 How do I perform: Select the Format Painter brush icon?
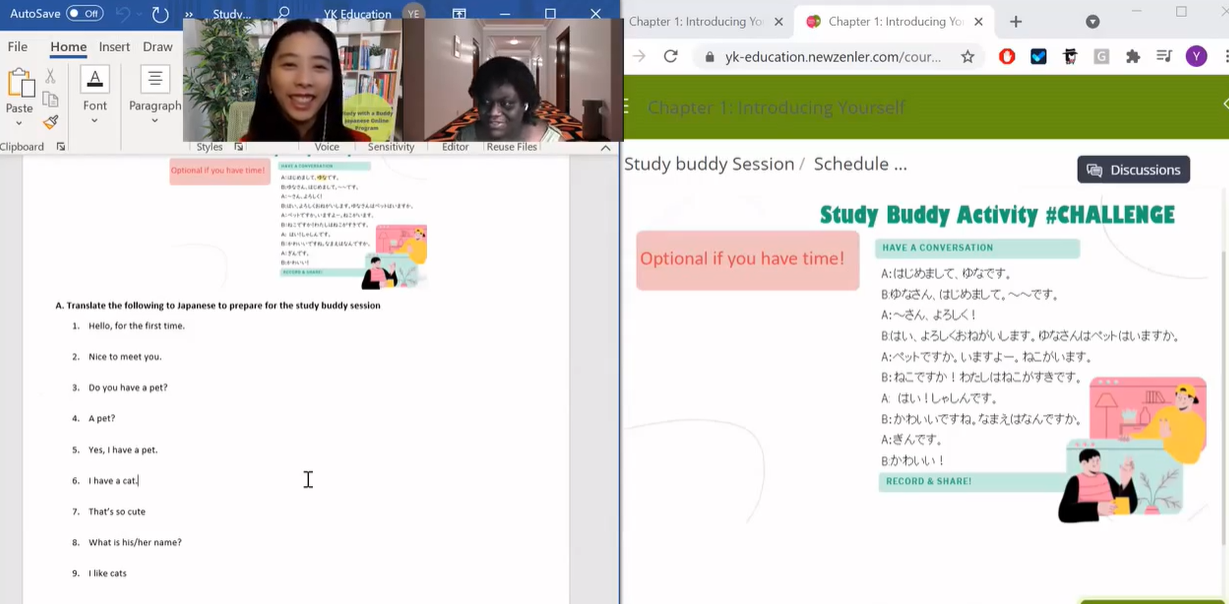[x=50, y=122]
